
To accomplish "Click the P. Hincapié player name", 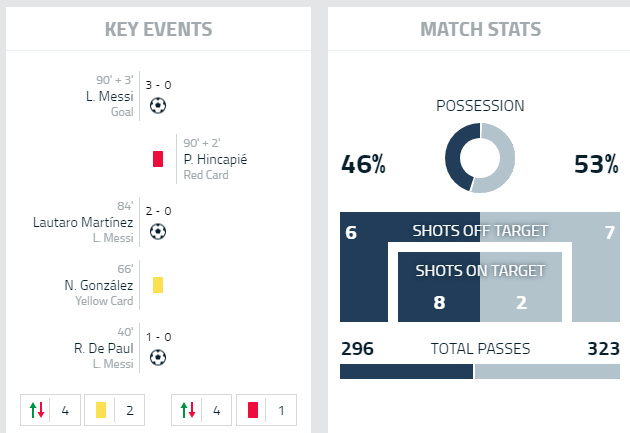I will 215,159.
